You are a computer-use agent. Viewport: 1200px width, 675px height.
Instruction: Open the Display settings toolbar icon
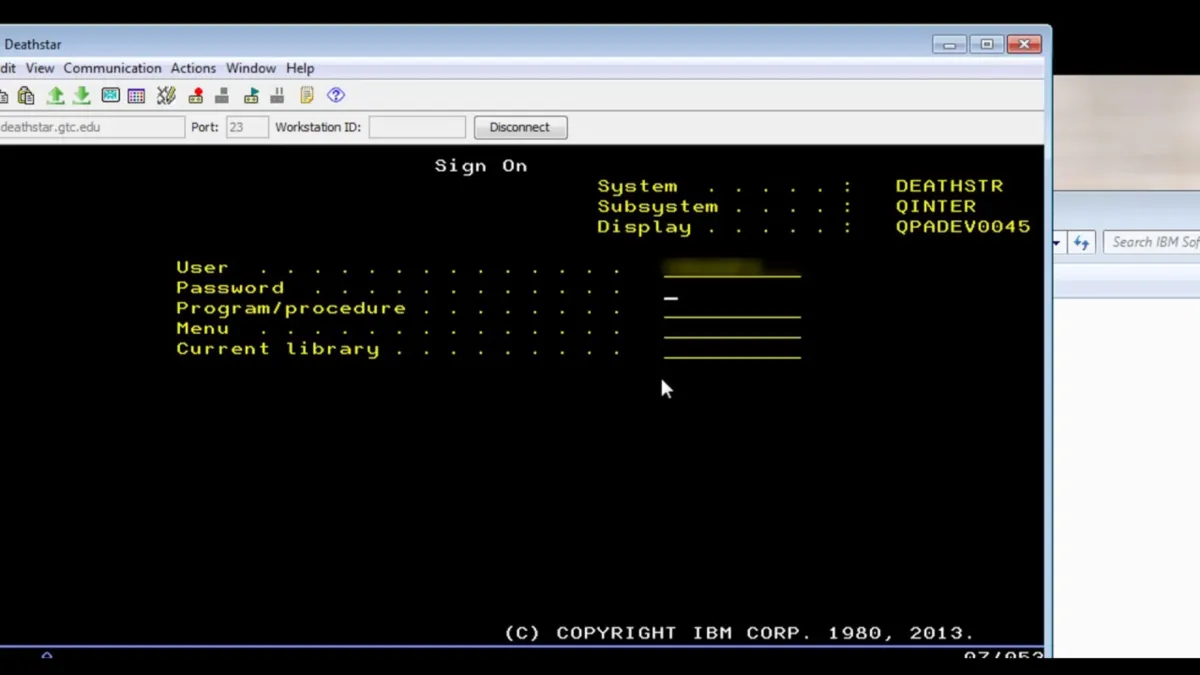pyautogui.click(x=110, y=95)
